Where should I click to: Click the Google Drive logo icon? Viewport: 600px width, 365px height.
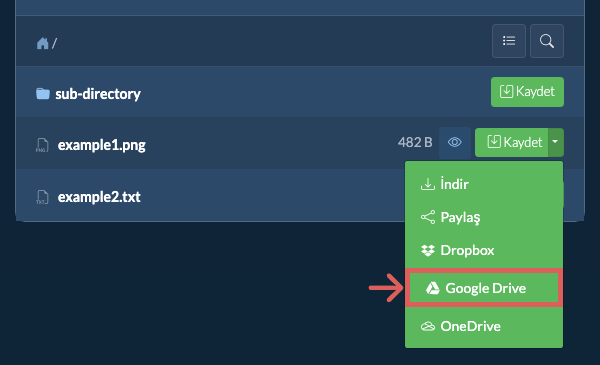(432, 288)
